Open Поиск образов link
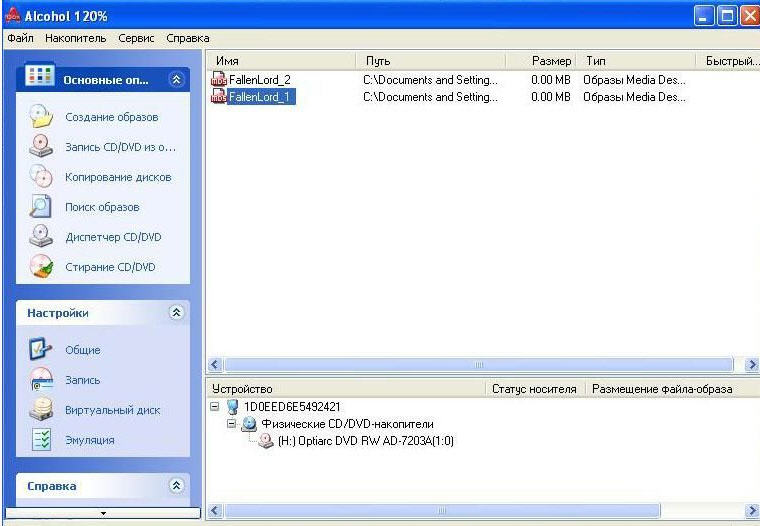 tap(102, 207)
